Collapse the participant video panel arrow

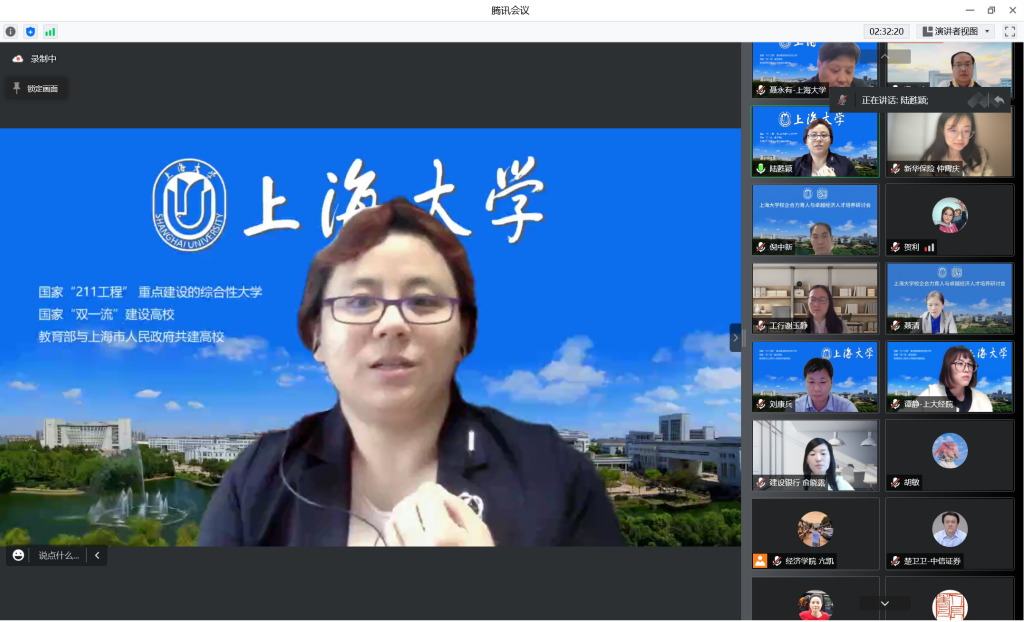click(x=735, y=338)
